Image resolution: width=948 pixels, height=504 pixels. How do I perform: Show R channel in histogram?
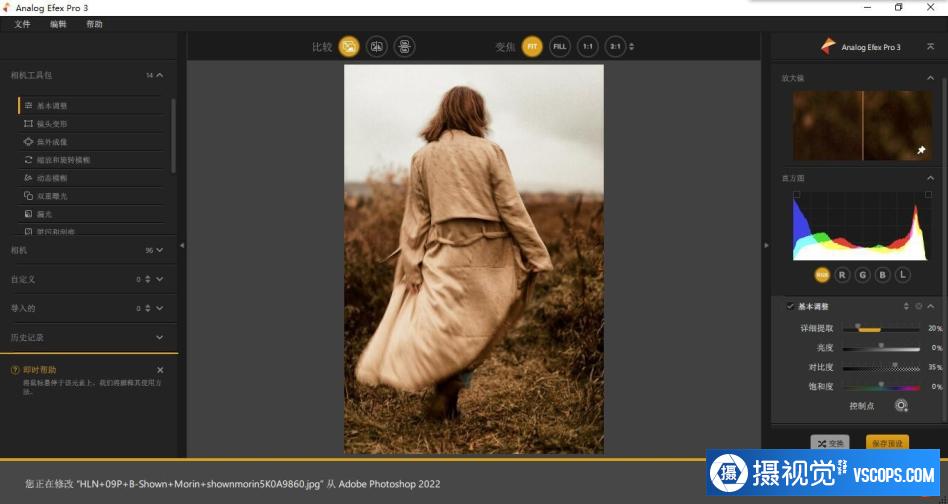tap(842, 275)
